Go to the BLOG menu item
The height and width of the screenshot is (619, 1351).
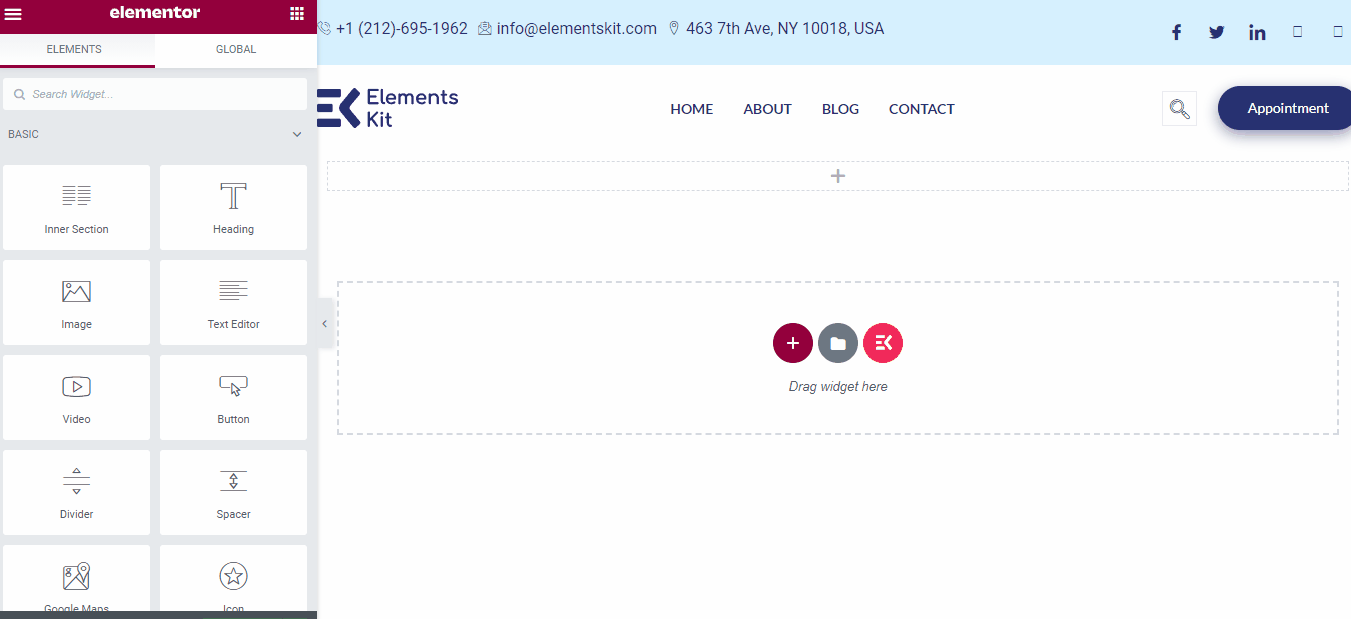click(x=840, y=109)
